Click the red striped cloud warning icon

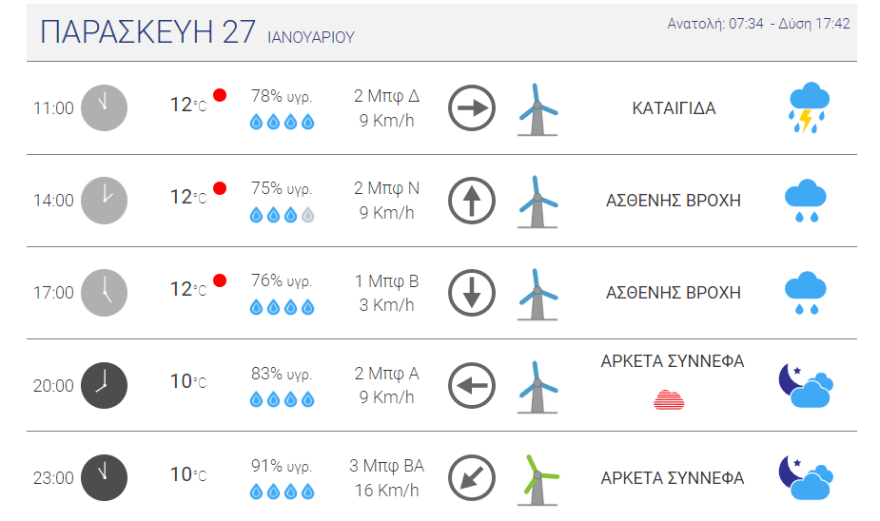pyautogui.click(x=669, y=400)
